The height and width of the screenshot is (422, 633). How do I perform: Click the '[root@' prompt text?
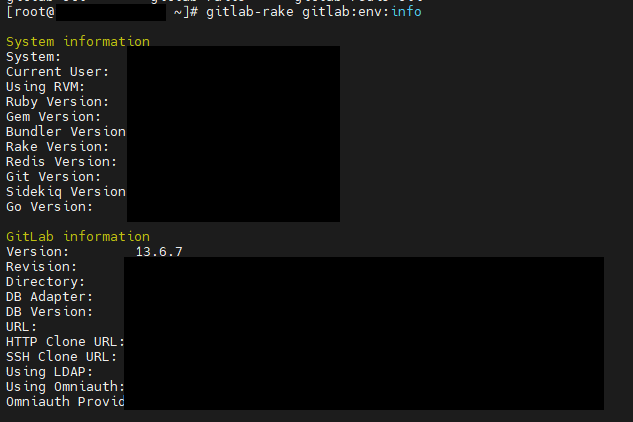point(30,12)
